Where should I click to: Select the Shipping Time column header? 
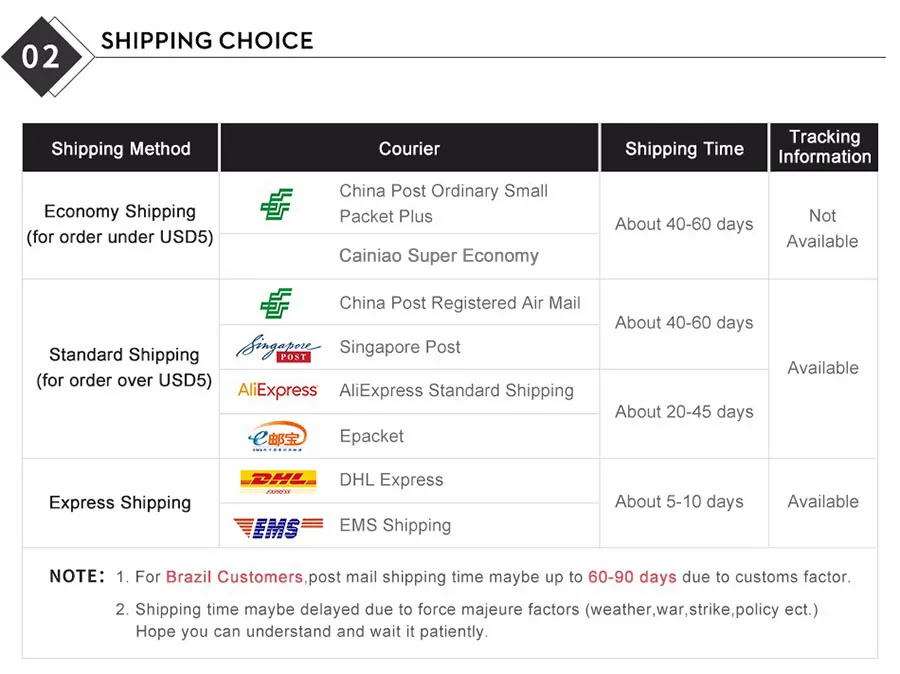tap(684, 148)
